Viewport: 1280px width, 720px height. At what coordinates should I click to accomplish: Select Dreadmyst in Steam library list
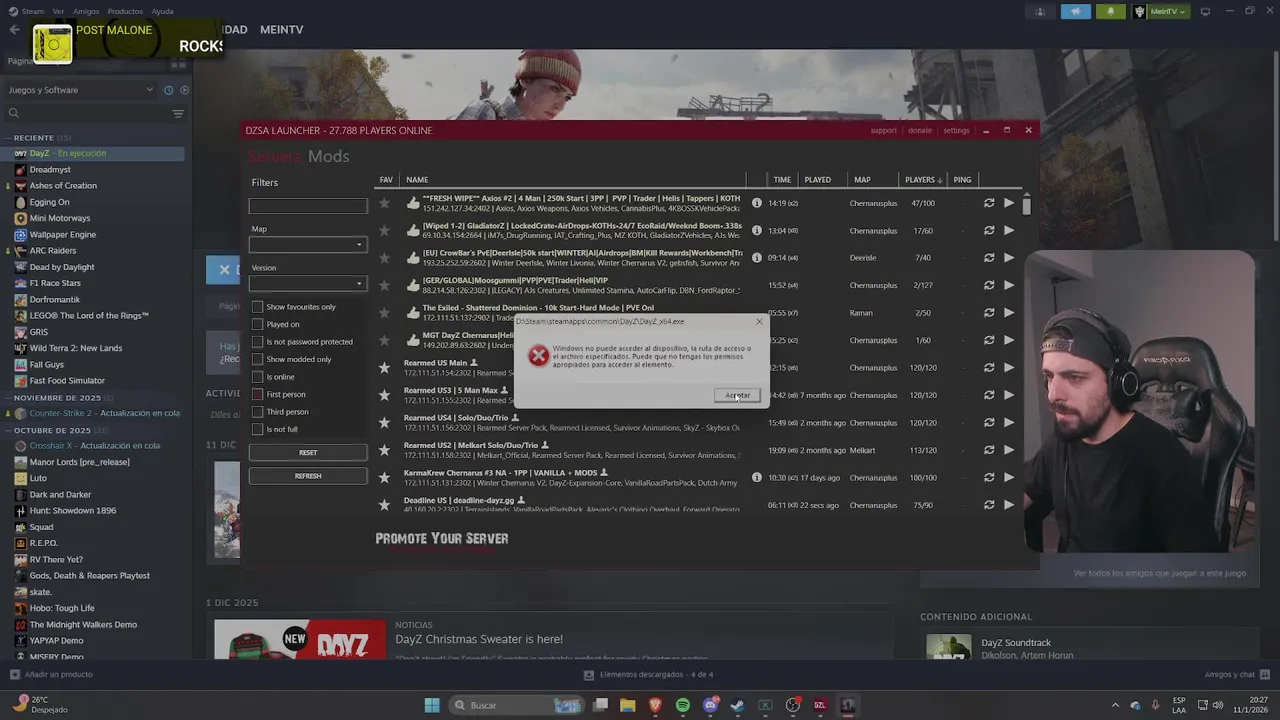[x=50, y=169]
